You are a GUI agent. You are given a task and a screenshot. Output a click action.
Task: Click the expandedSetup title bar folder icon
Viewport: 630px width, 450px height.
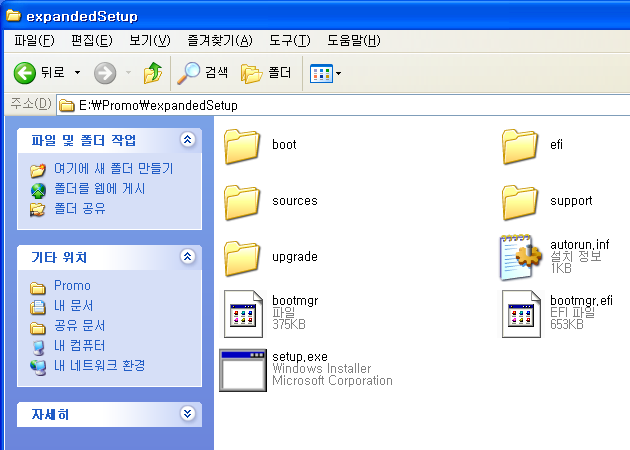14,16
